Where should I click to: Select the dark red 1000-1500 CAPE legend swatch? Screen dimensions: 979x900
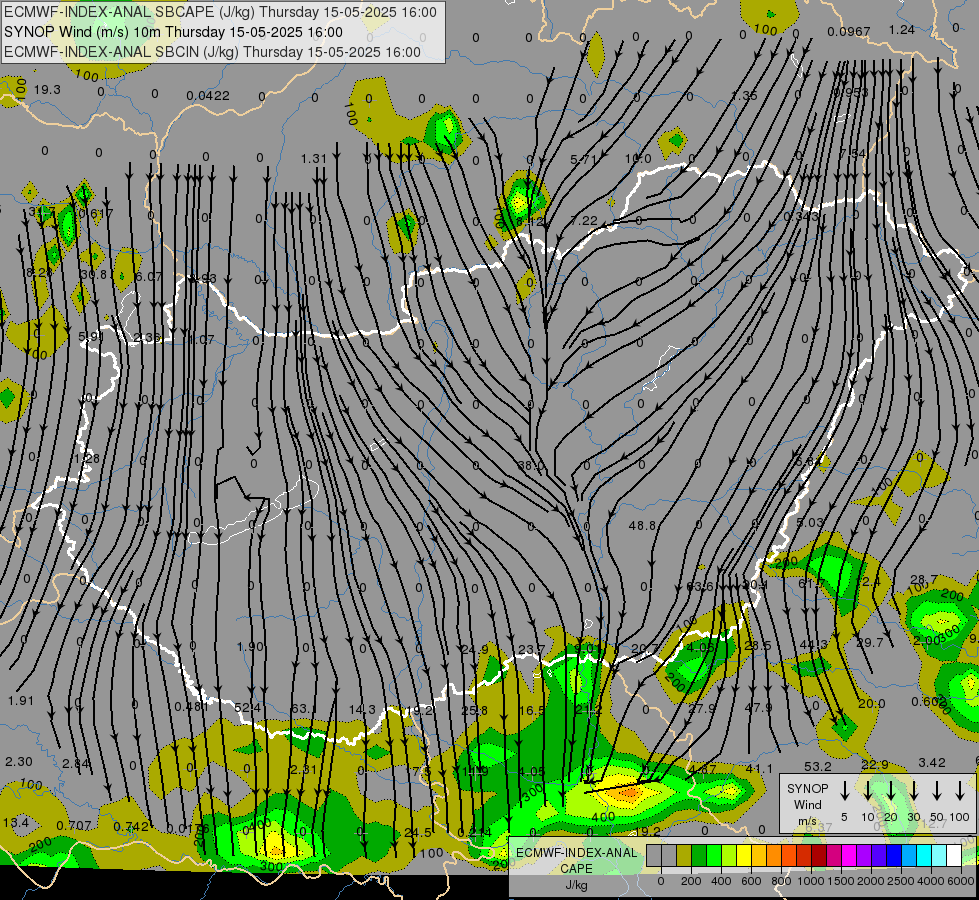pos(819,856)
